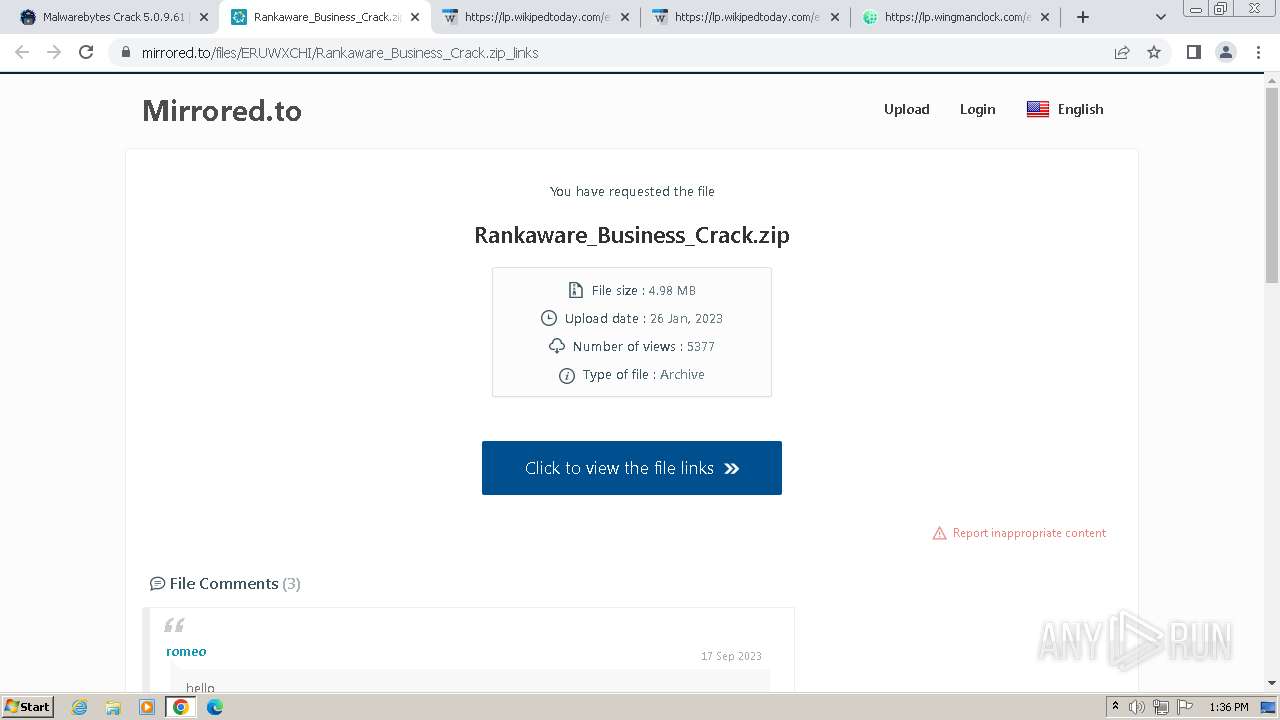Viewport: 1280px width, 720px height.
Task: Open the media player taskbar icon
Action: click(147, 707)
